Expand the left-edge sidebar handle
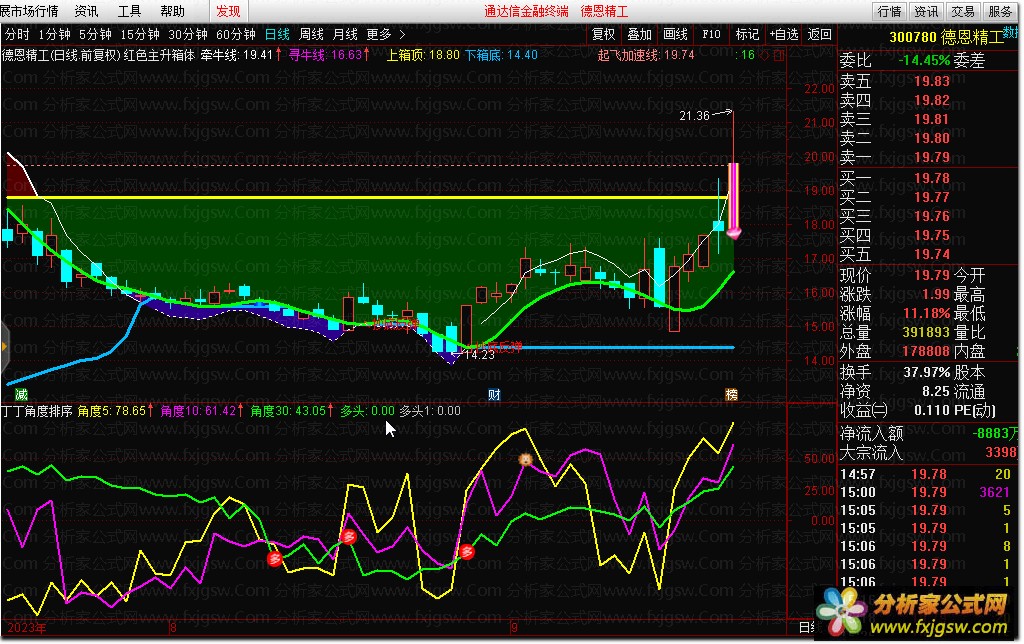Viewport: 1024px width, 644px height. (4, 346)
